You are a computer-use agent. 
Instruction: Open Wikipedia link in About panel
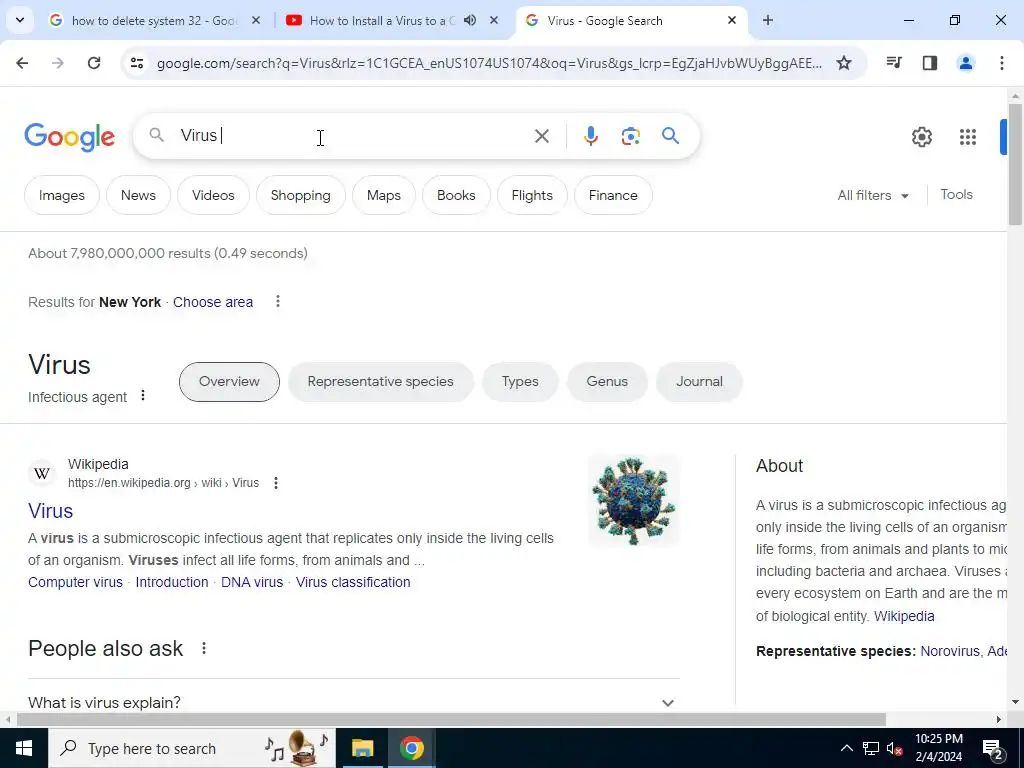coord(904,616)
